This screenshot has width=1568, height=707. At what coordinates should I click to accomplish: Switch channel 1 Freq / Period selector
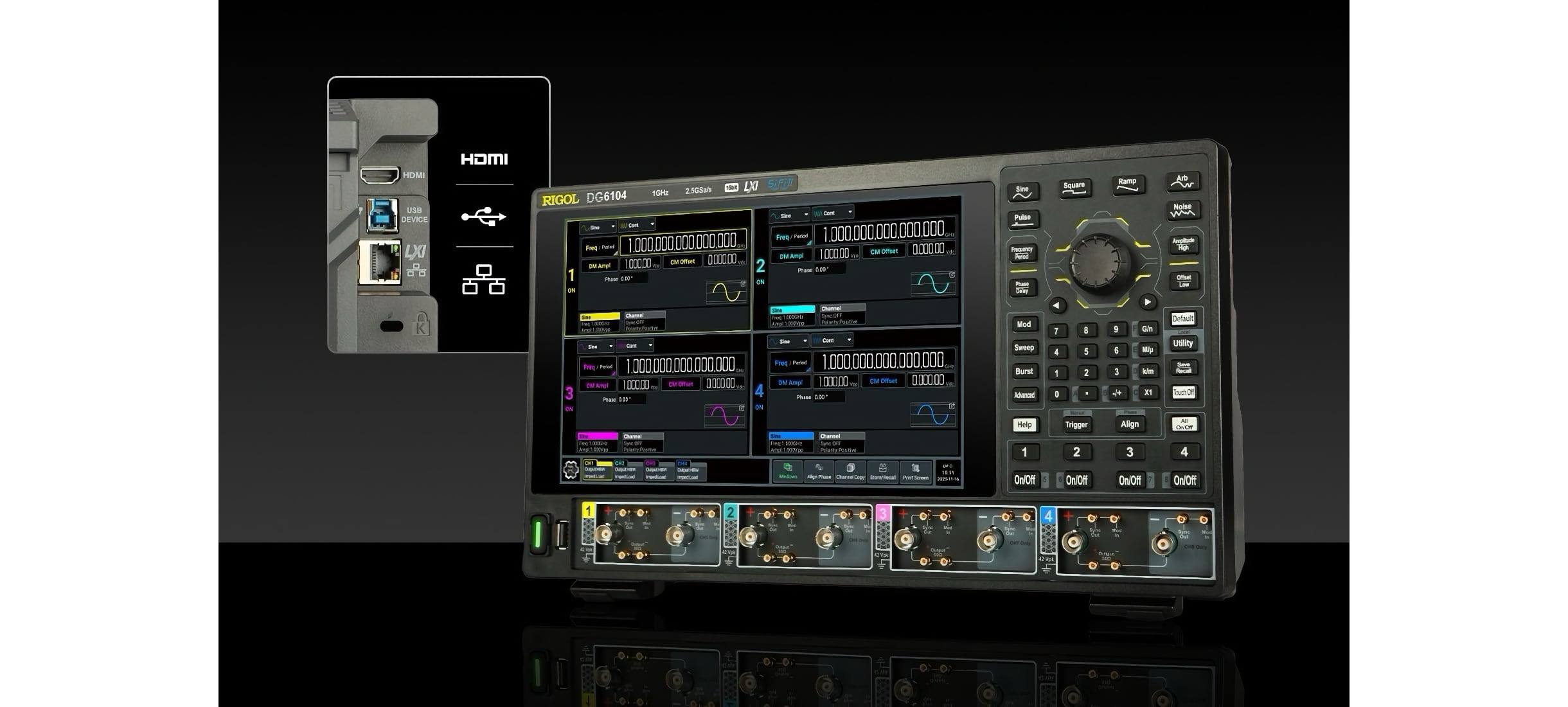coord(600,247)
